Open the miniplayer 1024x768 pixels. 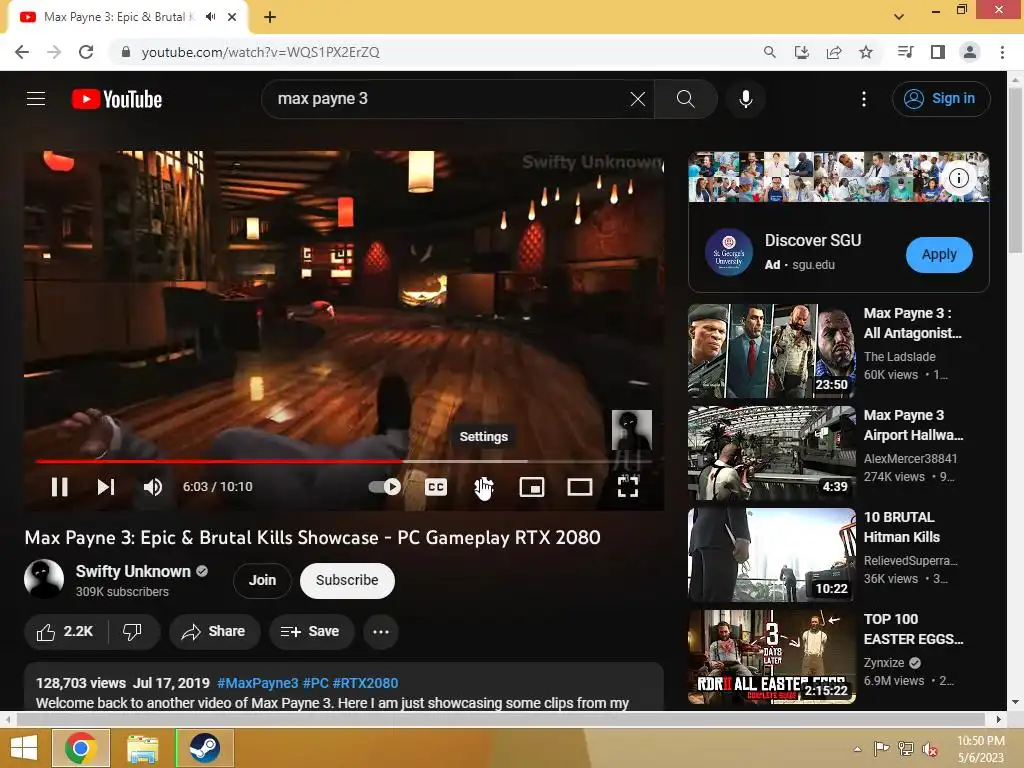coord(532,487)
